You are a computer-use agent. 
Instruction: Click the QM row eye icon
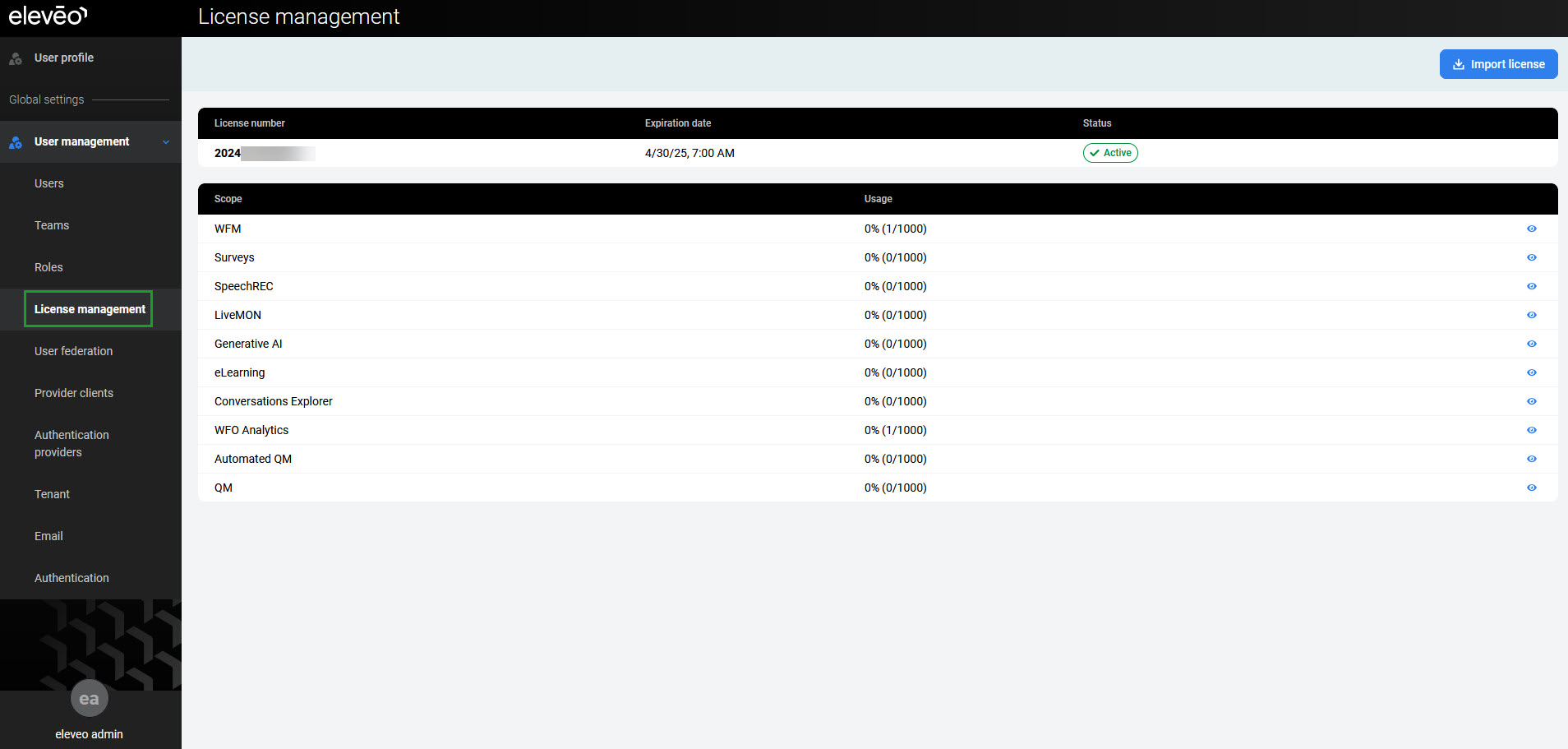tap(1531, 488)
